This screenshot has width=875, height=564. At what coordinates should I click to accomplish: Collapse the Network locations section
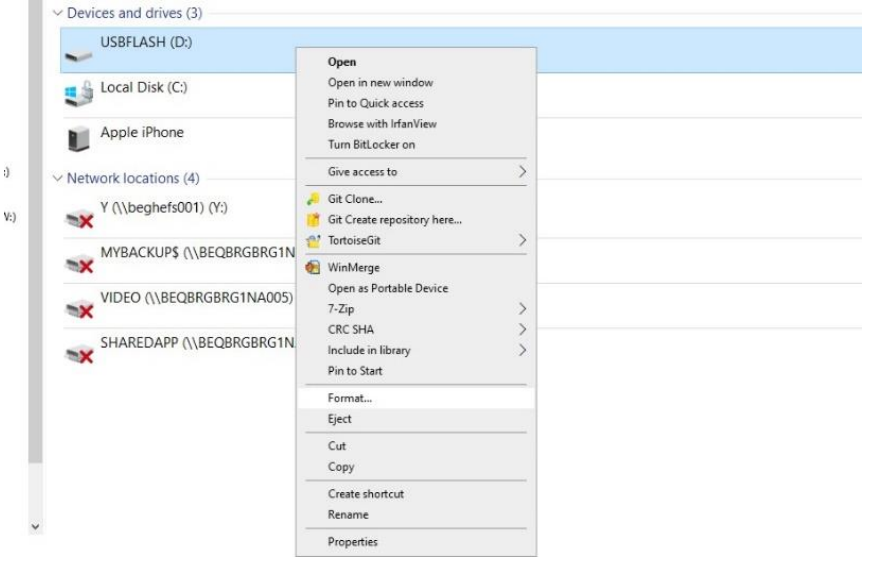57,179
